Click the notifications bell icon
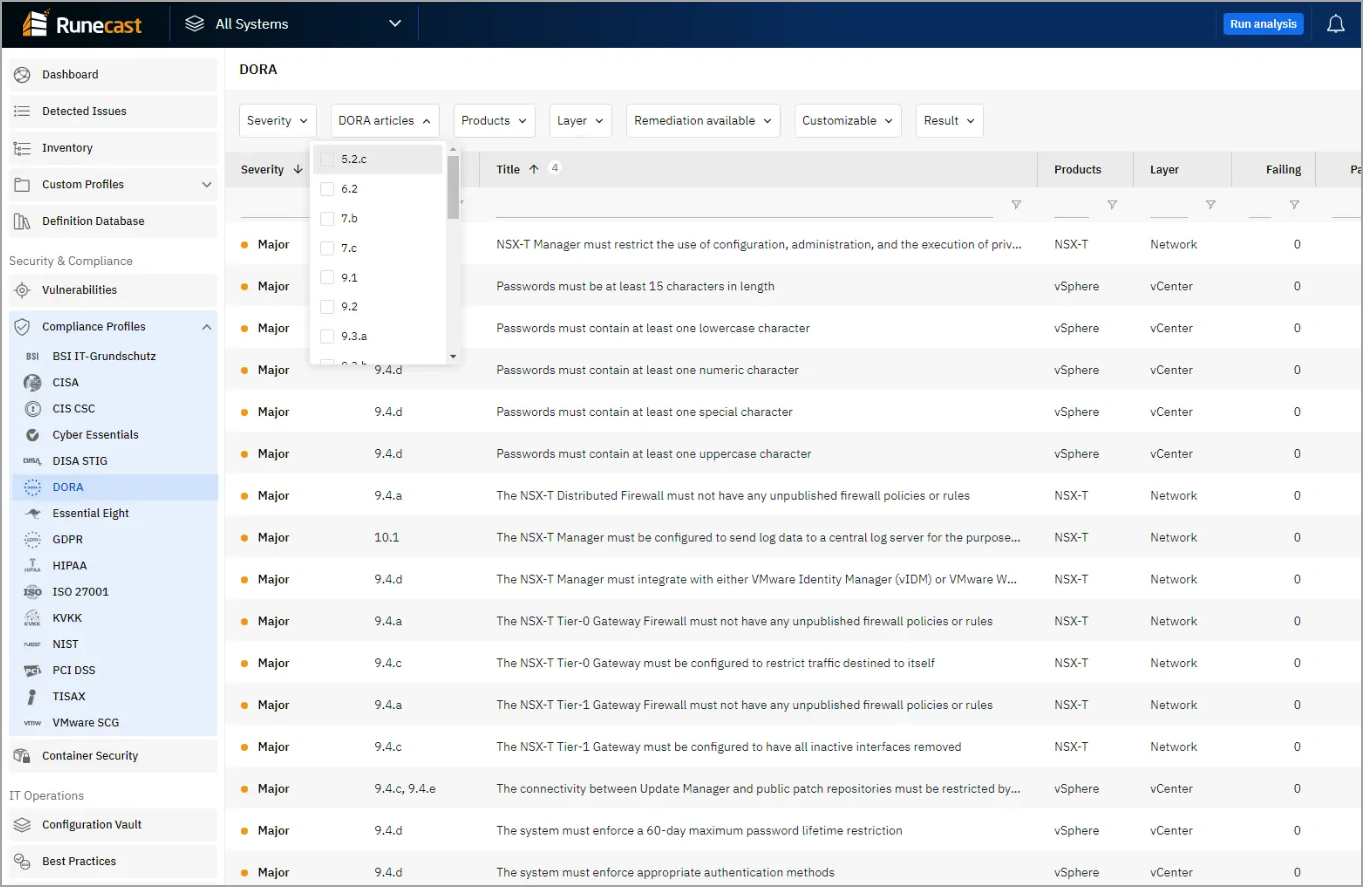 1335,24
